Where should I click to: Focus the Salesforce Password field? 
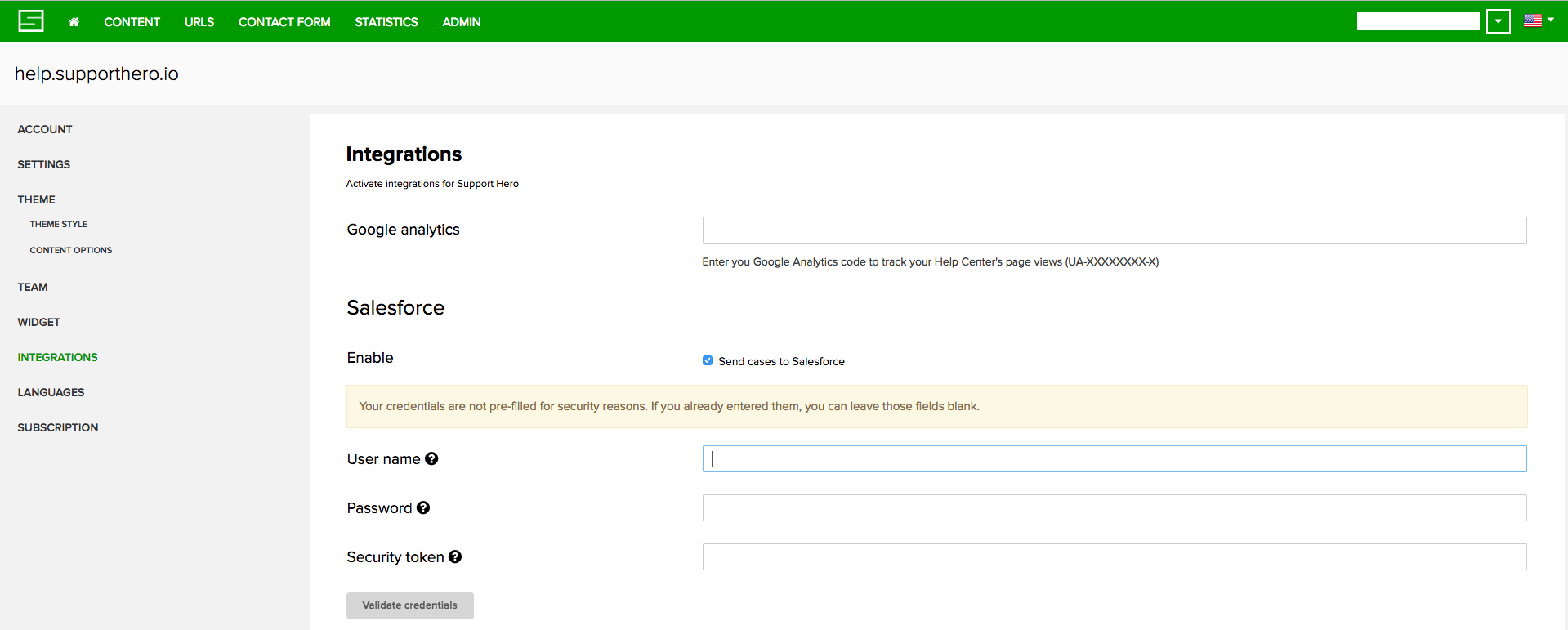[1114, 508]
